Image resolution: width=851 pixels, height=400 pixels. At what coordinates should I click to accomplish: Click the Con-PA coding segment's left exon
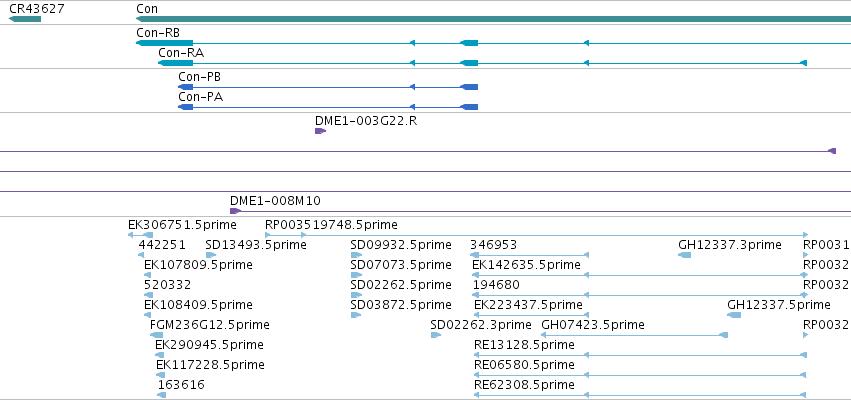pyautogui.click(x=186, y=107)
